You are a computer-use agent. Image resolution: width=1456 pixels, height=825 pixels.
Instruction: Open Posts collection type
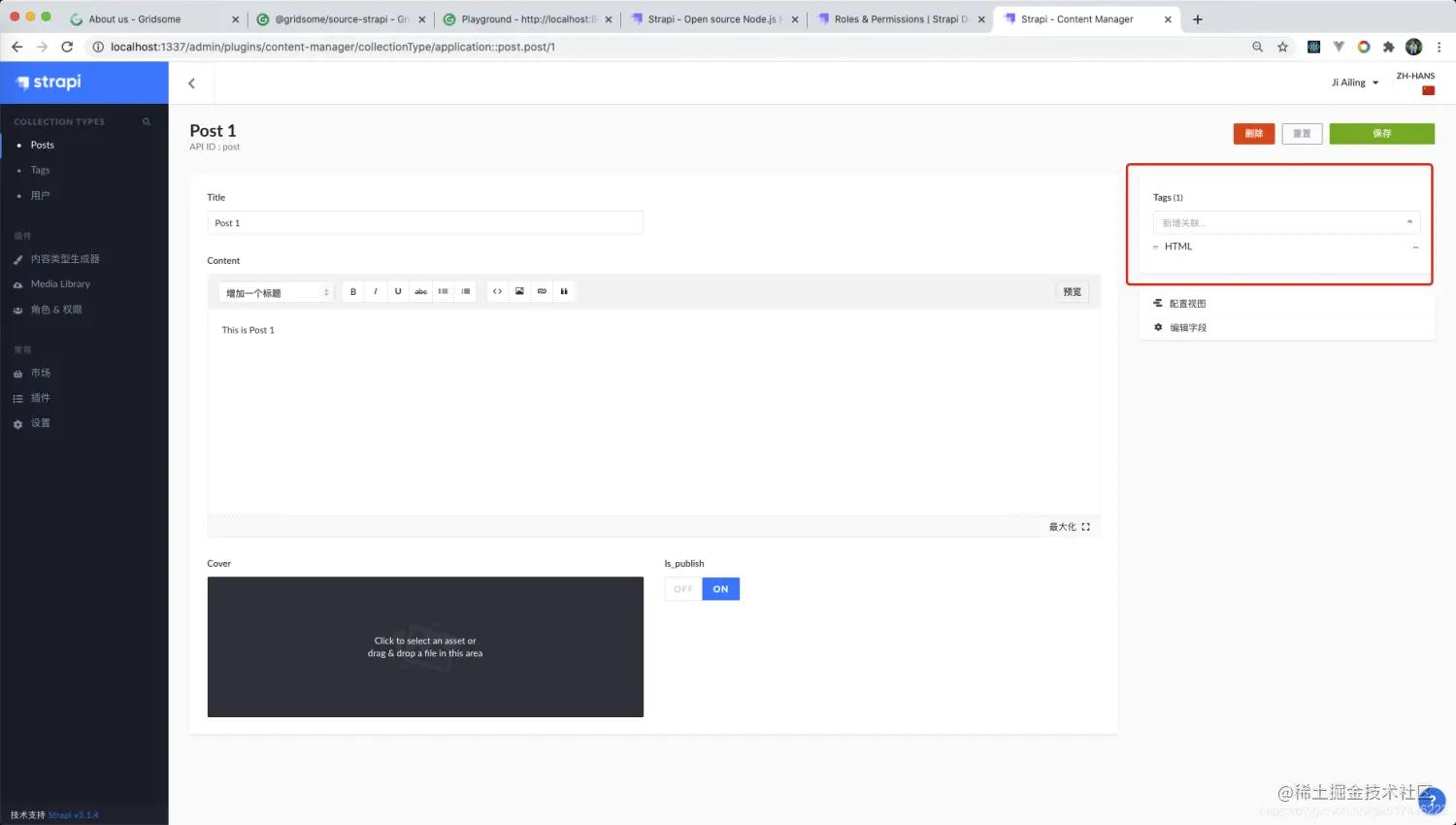pyautogui.click(x=43, y=145)
